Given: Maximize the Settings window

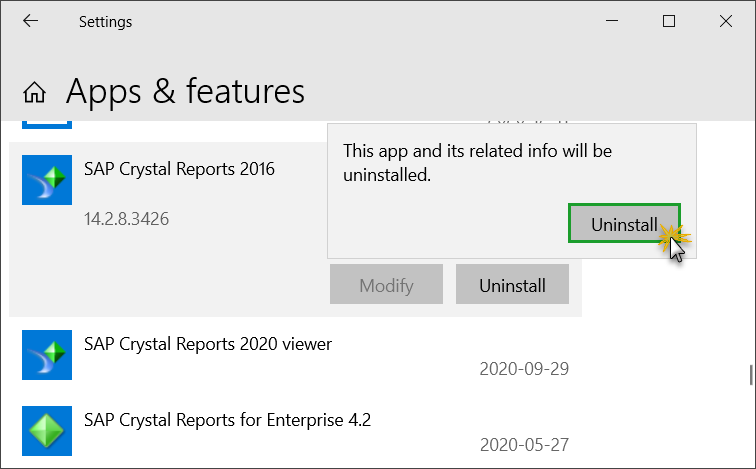Looking at the screenshot, I should 669,21.
